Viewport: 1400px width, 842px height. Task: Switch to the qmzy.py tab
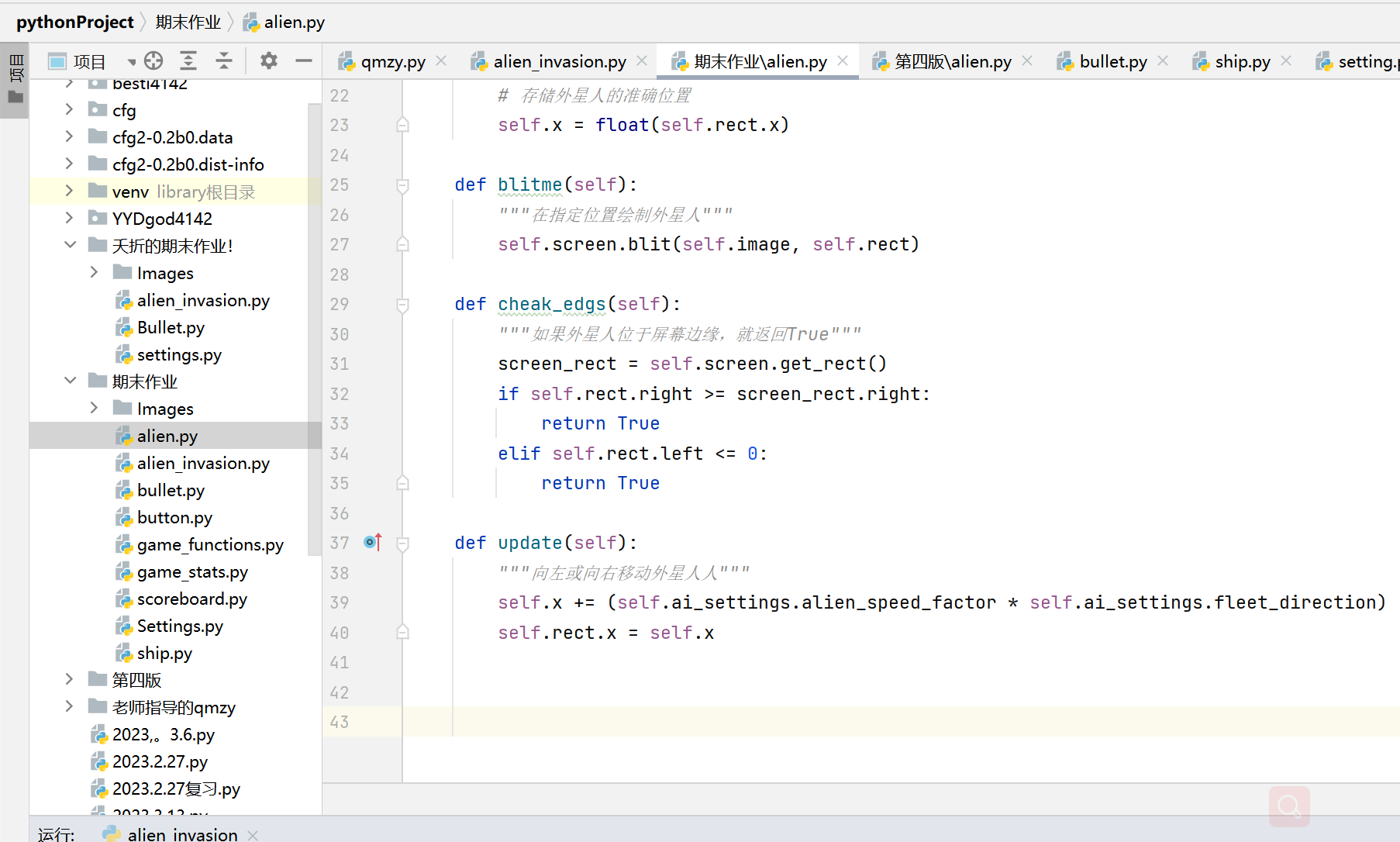392,61
